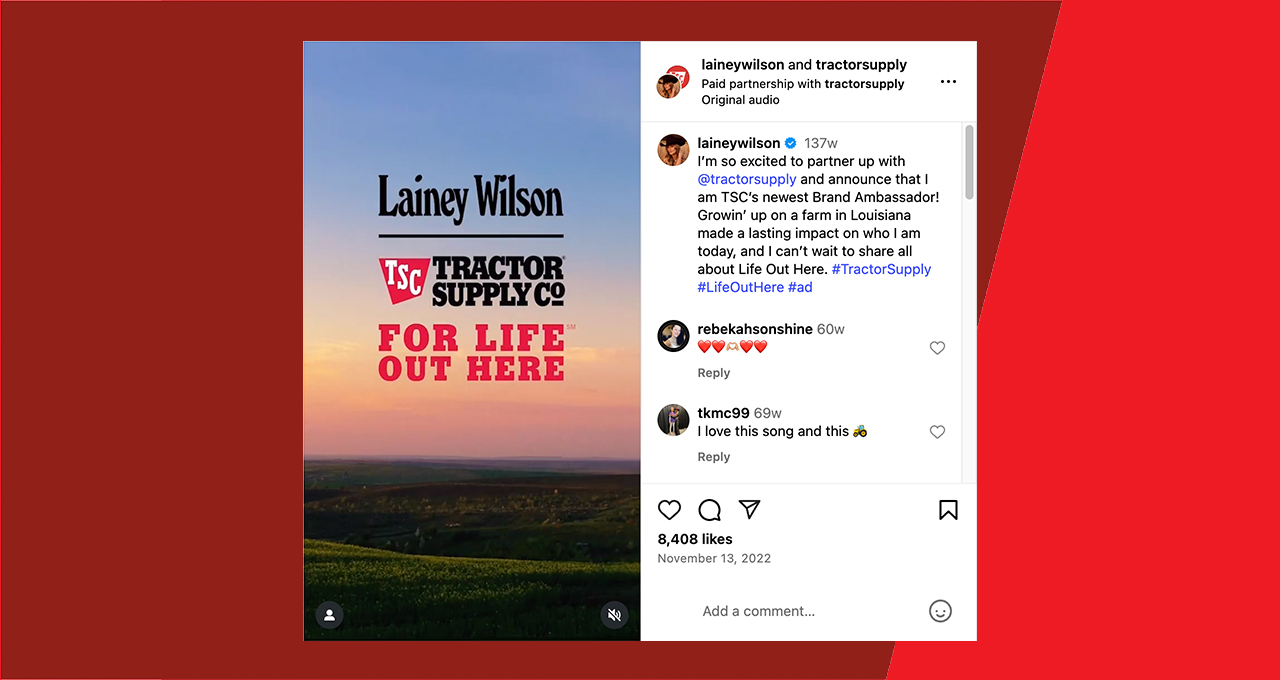Screen dimensions: 1280x680
Task: View the 8,408 likes list
Action: click(x=695, y=539)
